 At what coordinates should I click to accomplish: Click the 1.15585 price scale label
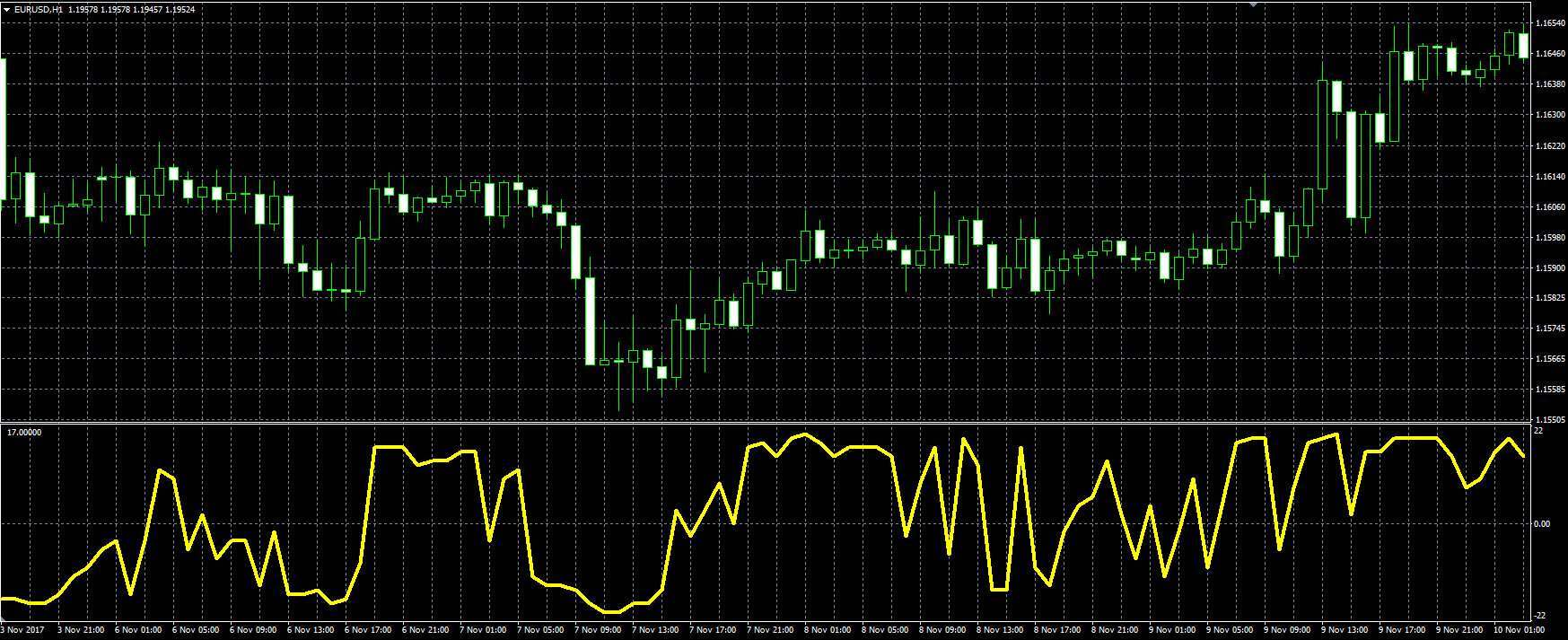point(1551,390)
